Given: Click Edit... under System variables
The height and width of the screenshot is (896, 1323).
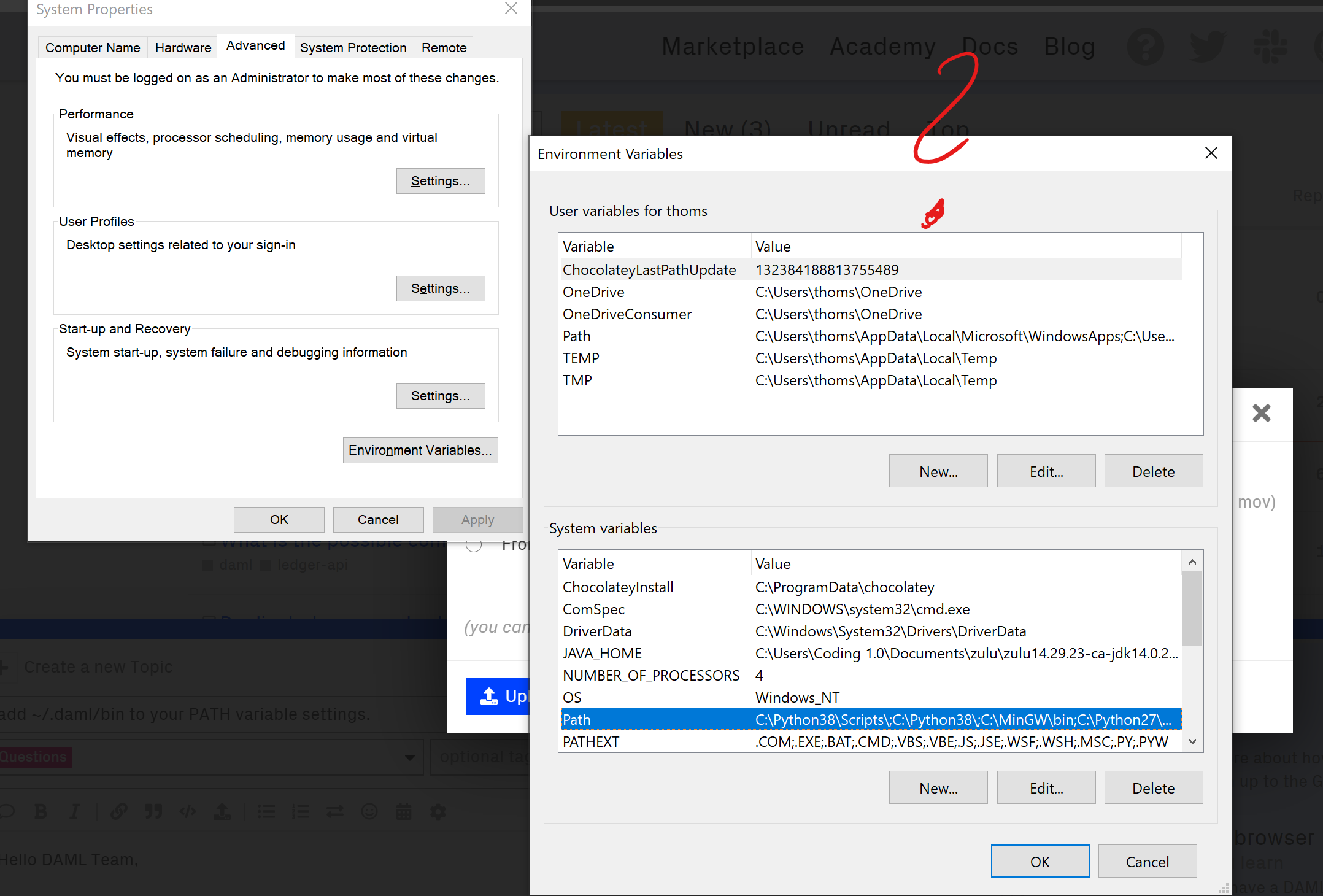Looking at the screenshot, I should 1046,788.
